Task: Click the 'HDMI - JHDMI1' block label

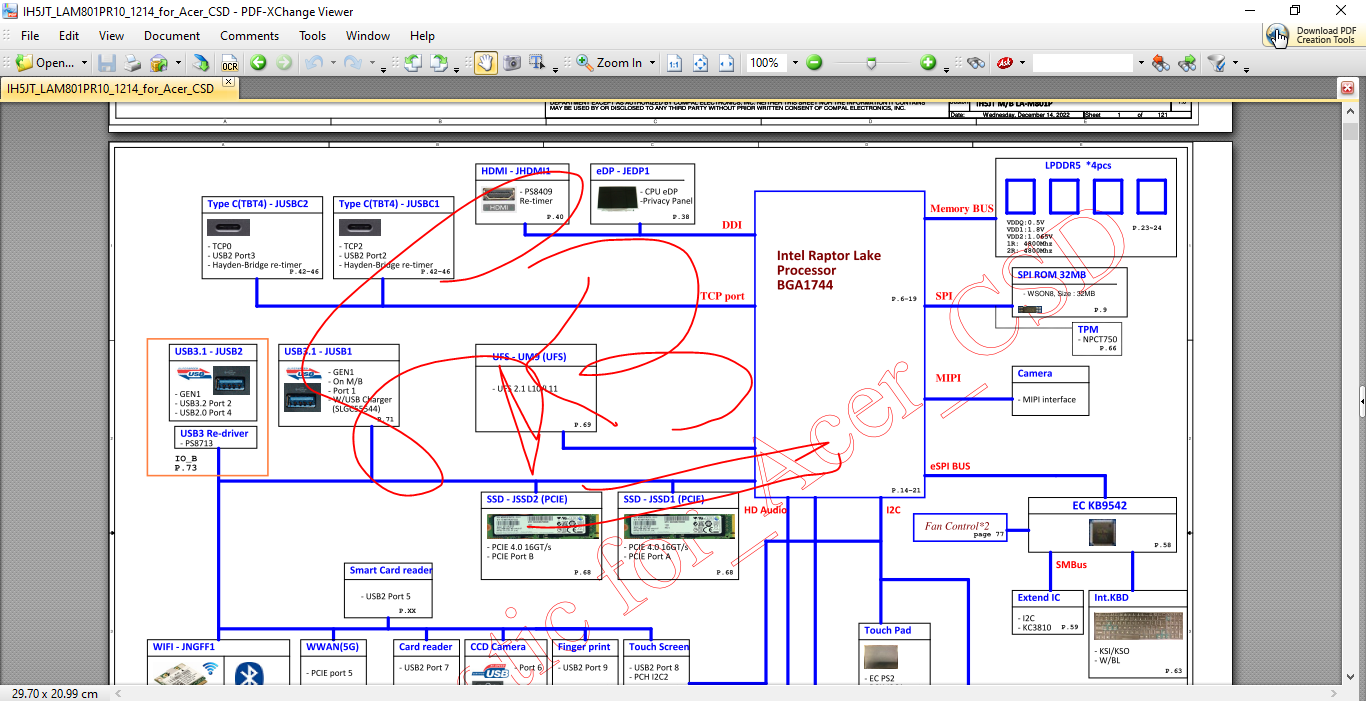Action: [516, 171]
